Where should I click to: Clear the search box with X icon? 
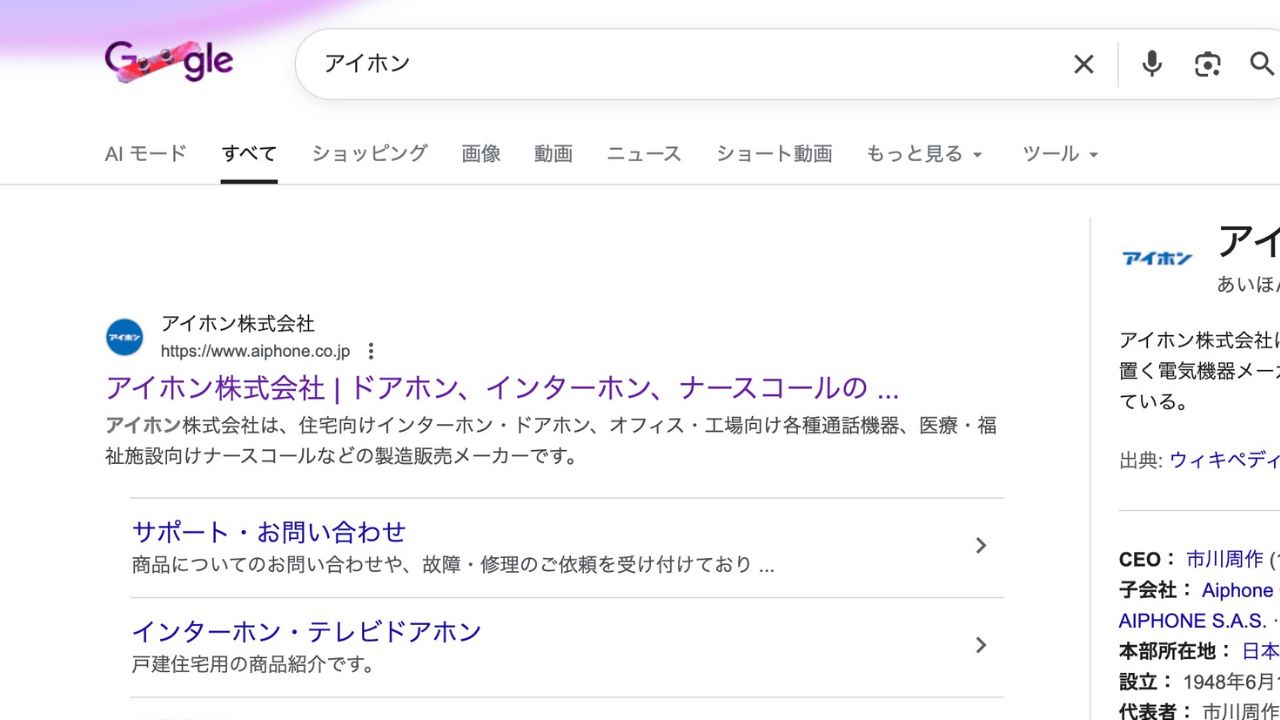(x=1083, y=64)
